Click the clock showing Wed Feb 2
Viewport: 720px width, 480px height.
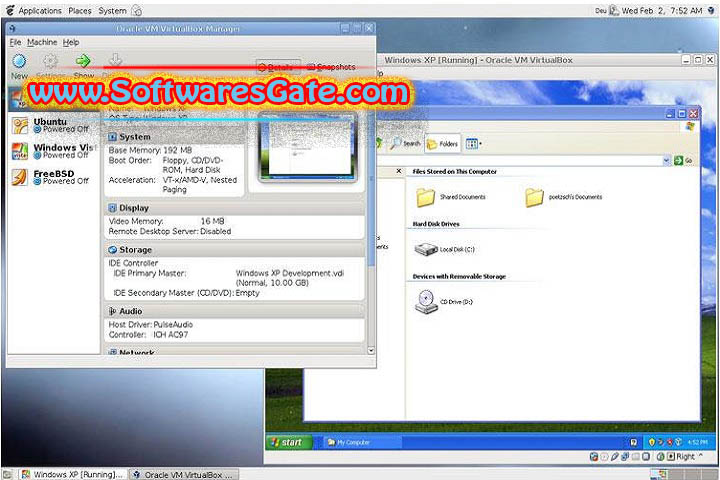pyautogui.click(x=662, y=10)
